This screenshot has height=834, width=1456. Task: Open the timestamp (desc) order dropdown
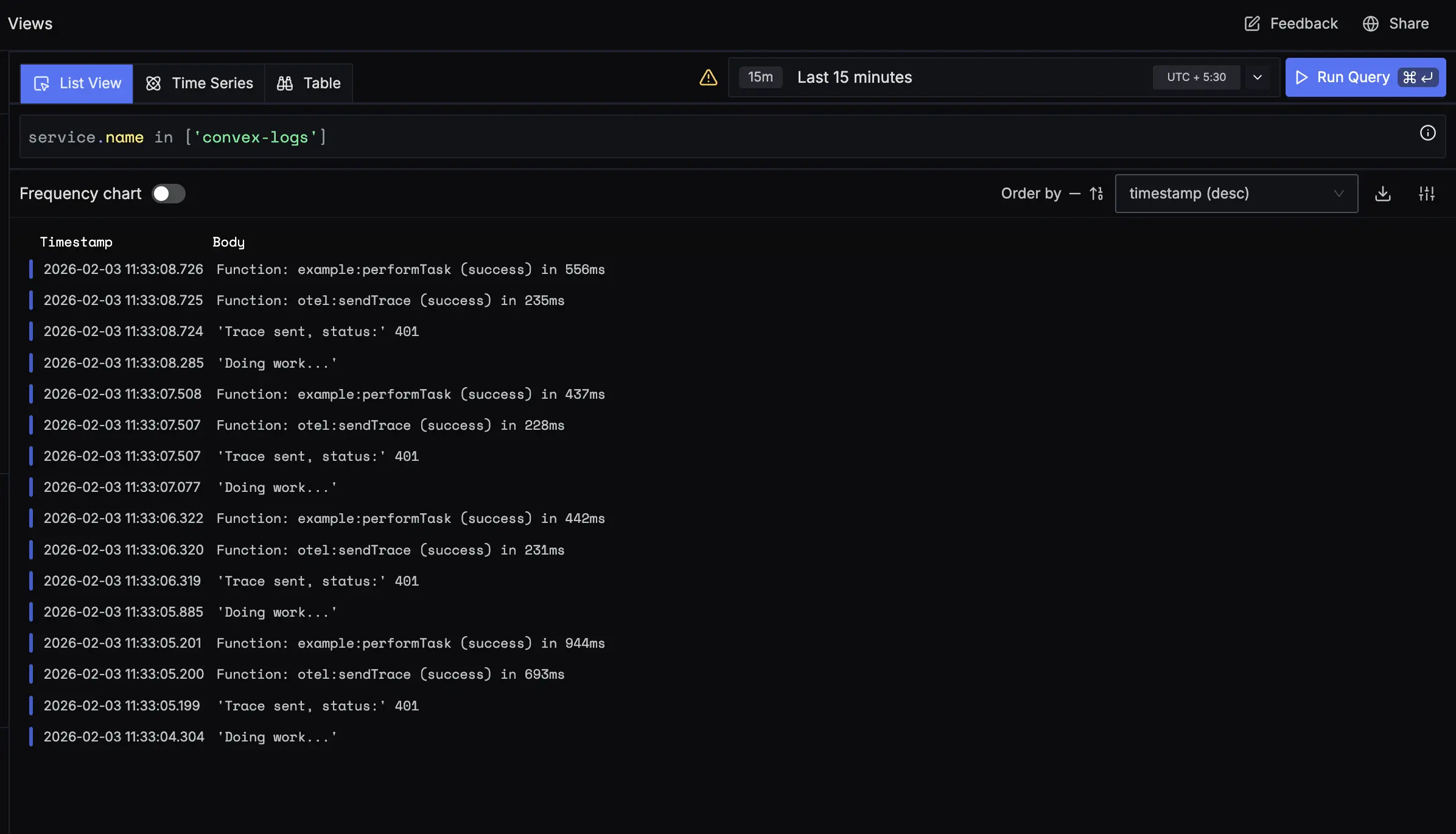1236,194
